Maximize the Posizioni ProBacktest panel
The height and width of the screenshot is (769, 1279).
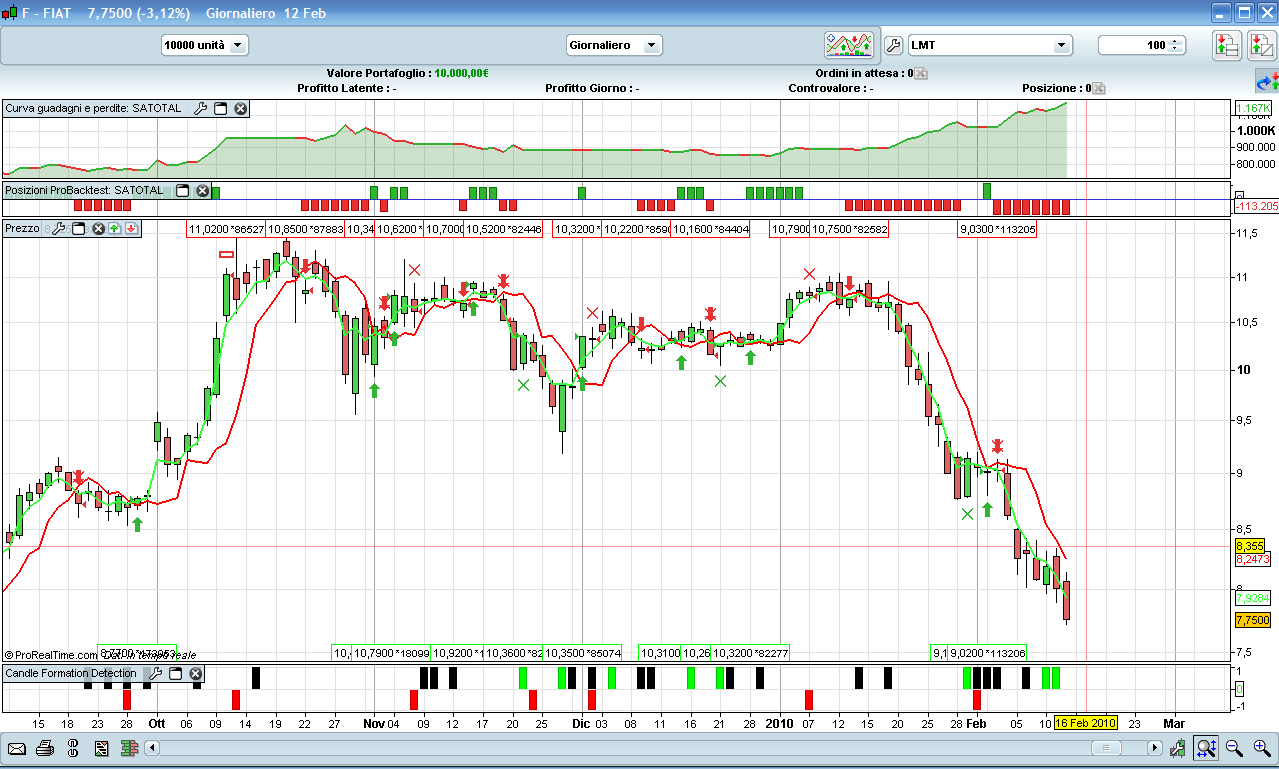pyautogui.click(x=183, y=190)
